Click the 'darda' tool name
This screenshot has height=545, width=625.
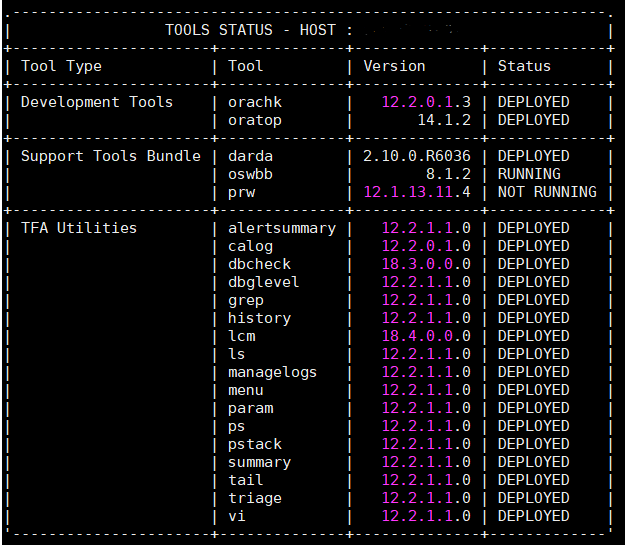point(250,156)
